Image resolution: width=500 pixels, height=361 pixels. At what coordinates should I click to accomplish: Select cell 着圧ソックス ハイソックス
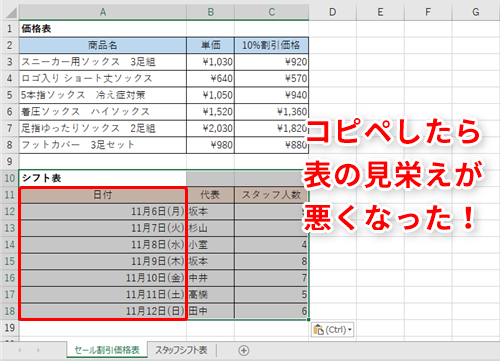pyautogui.click(x=103, y=112)
